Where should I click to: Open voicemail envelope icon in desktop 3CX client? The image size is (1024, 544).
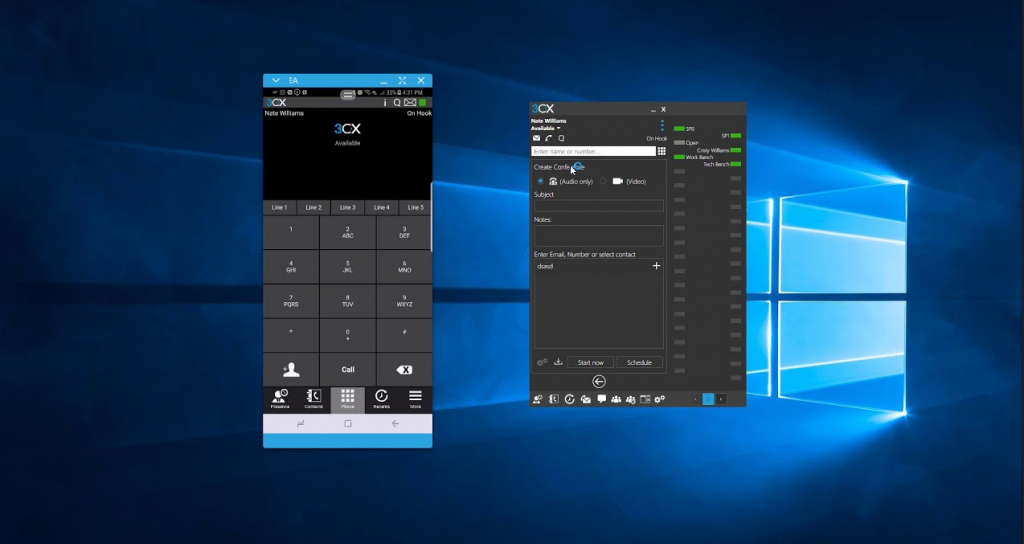(536, 138)
